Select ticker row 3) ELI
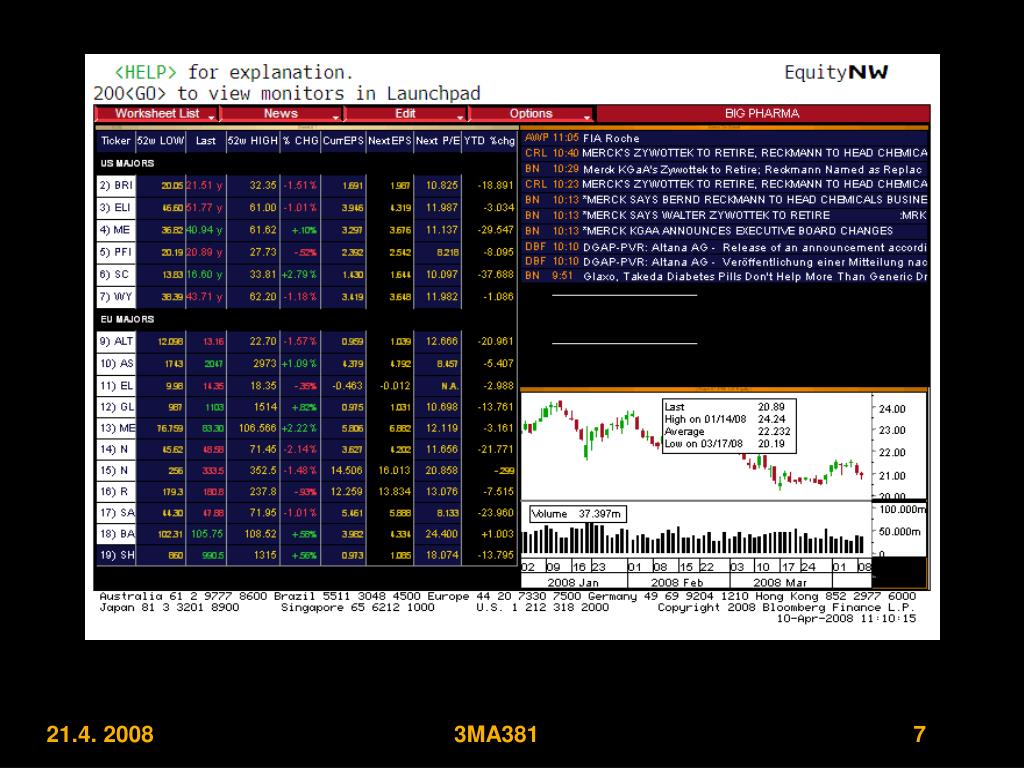The width and height of the screenshot is (1024, 768). click(116, 208)
